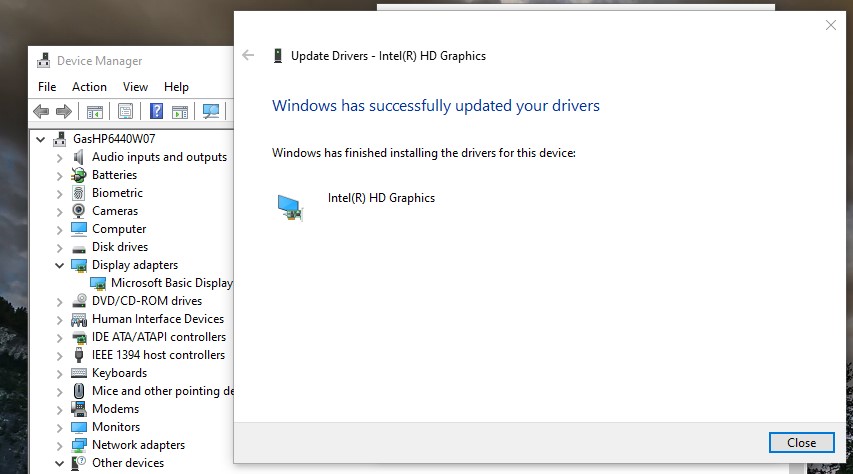Viewport: 853px width, 474px height.
Task: Expand the Batteries node chevron
Action: point(59,176)
